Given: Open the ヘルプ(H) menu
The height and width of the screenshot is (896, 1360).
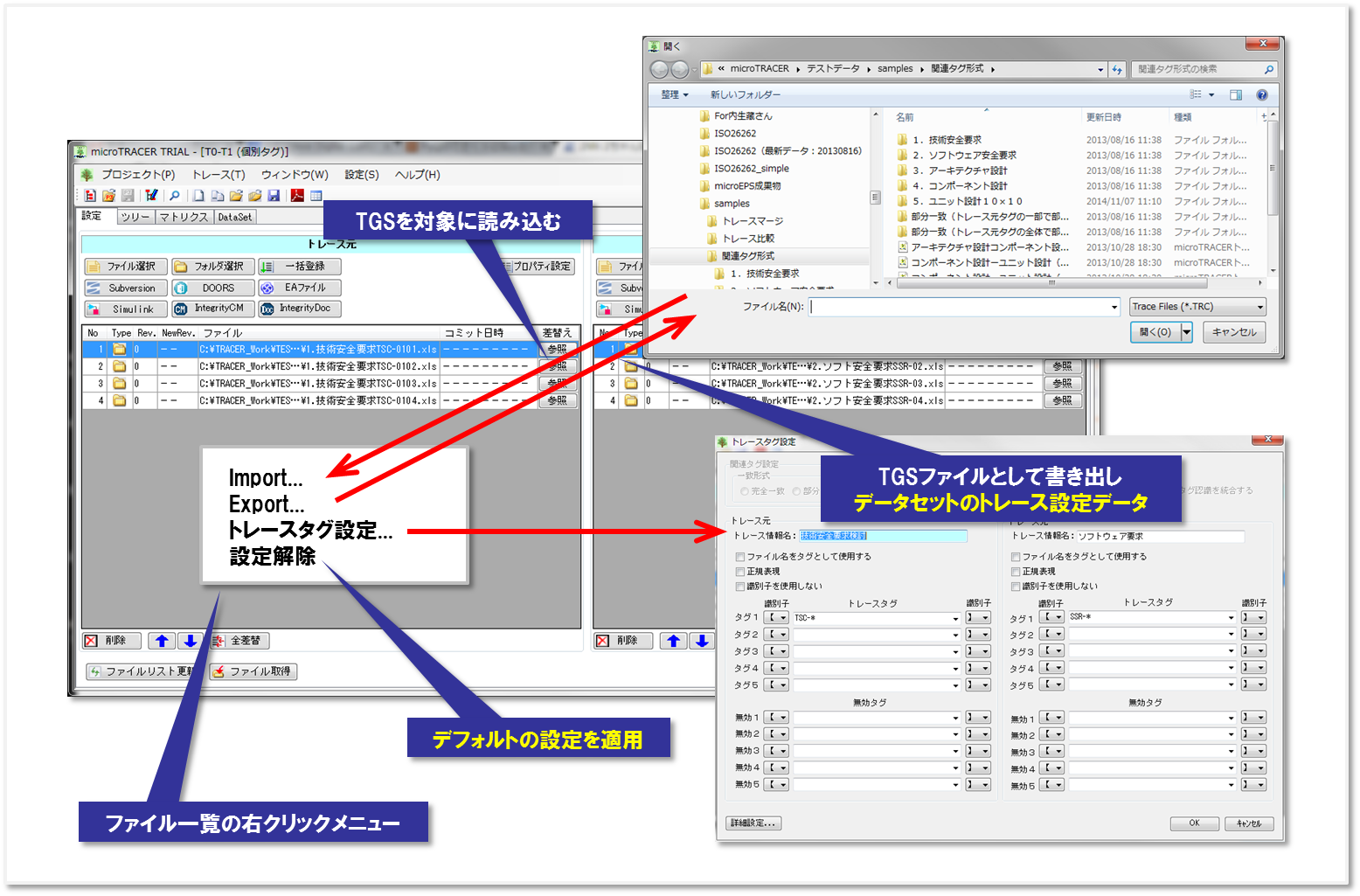Looking at the screenshot, I should pos(418,175).
